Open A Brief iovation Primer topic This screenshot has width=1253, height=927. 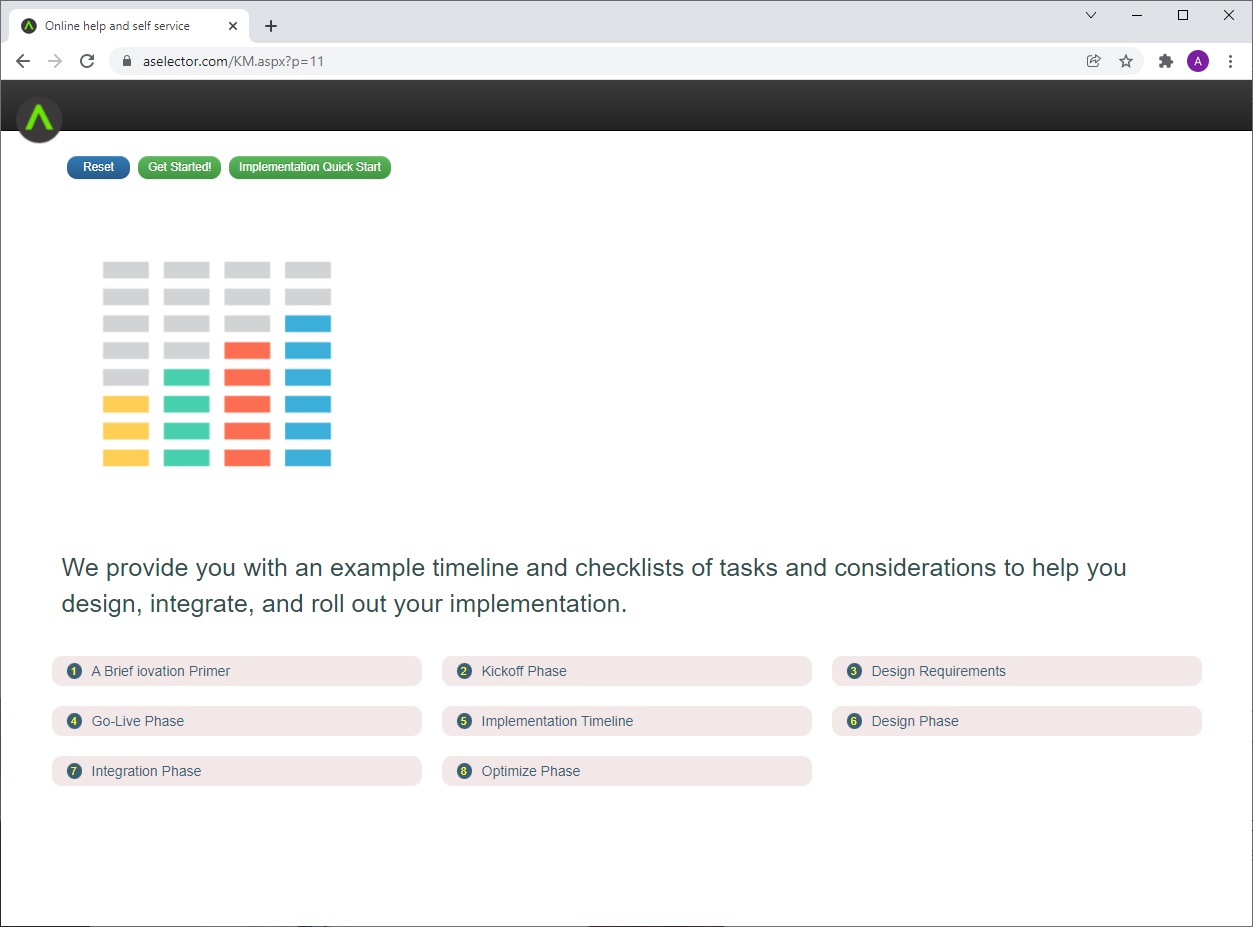[x=237, y=671]
